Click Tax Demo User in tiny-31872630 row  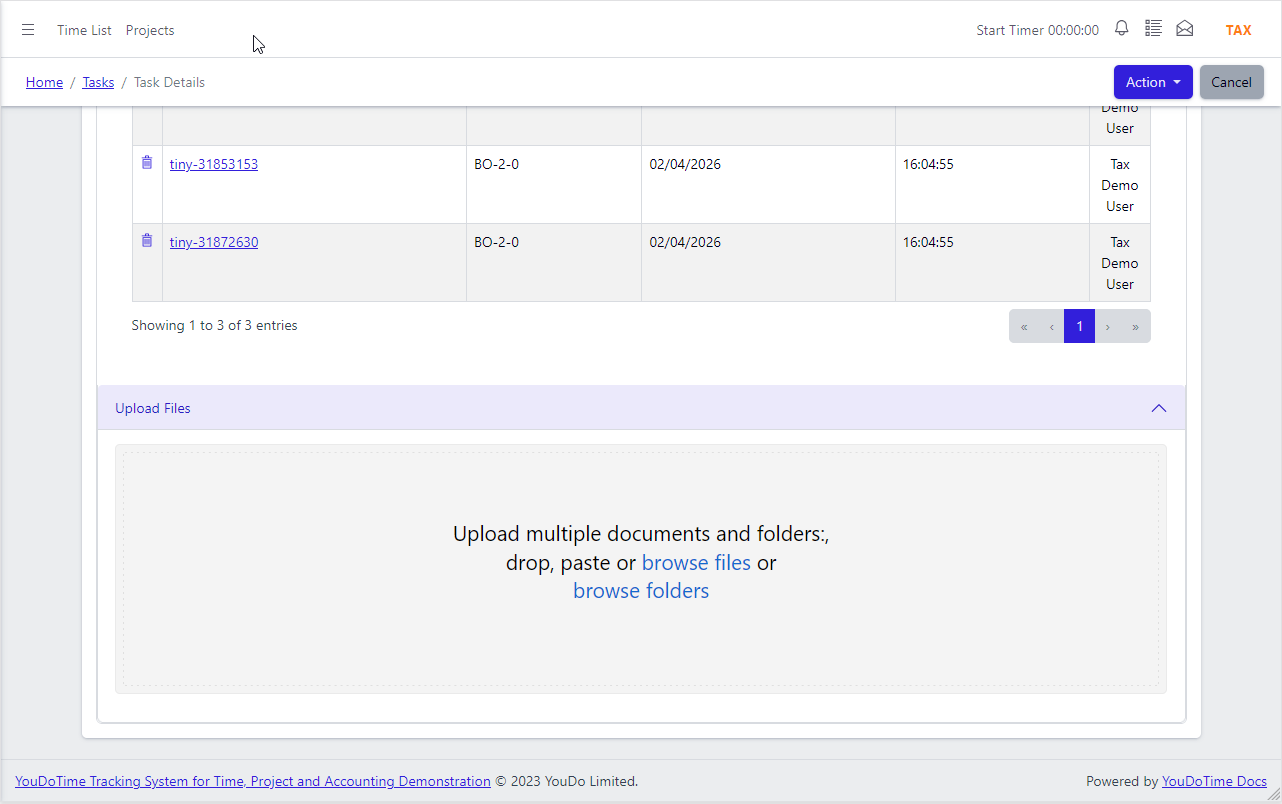(x=1120, y=263)
